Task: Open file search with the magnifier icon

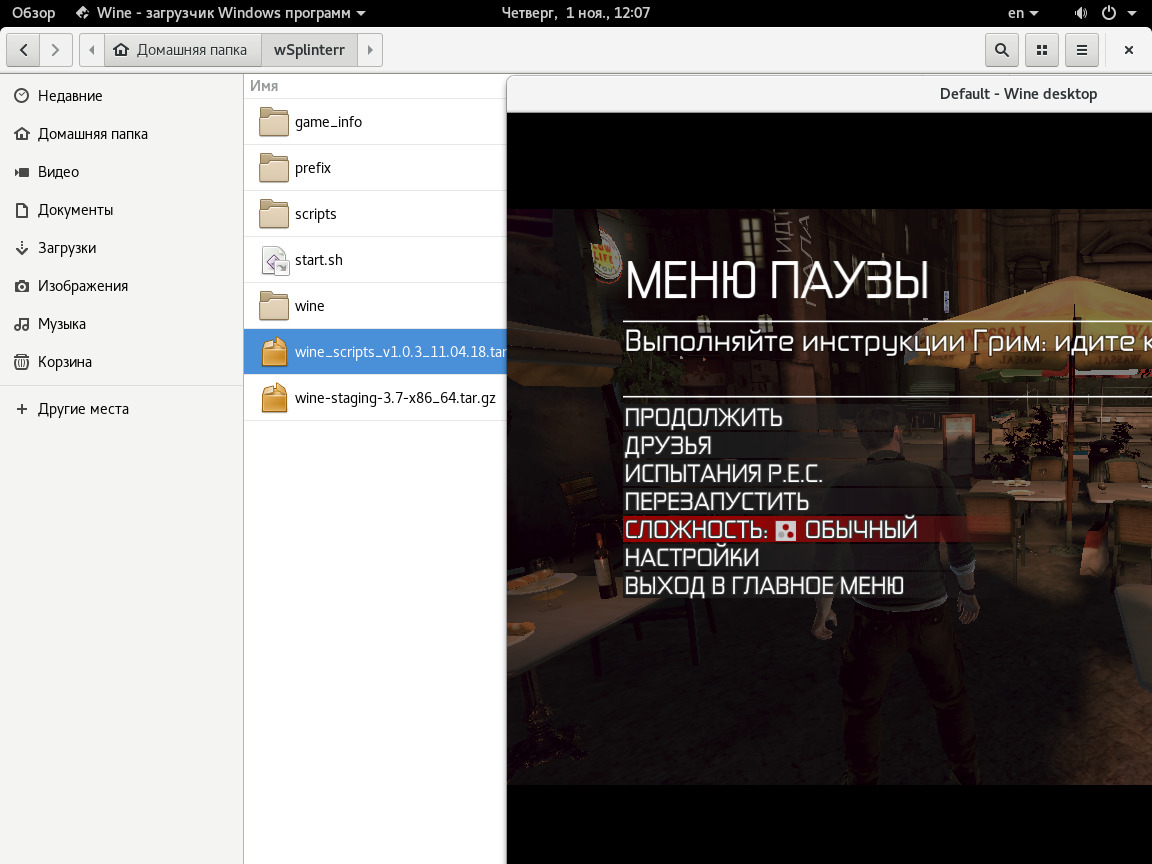Action: click(x=1001, y=50)
